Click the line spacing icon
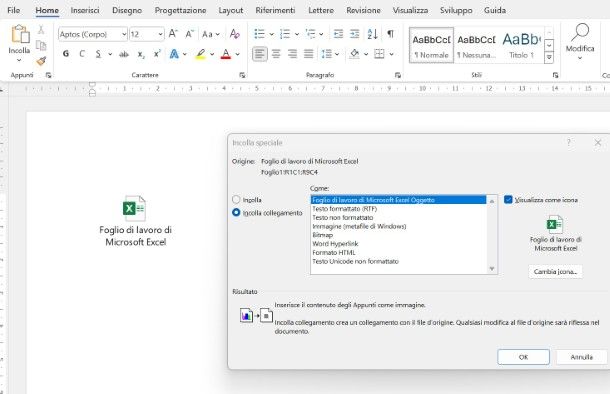 point(326,54)
